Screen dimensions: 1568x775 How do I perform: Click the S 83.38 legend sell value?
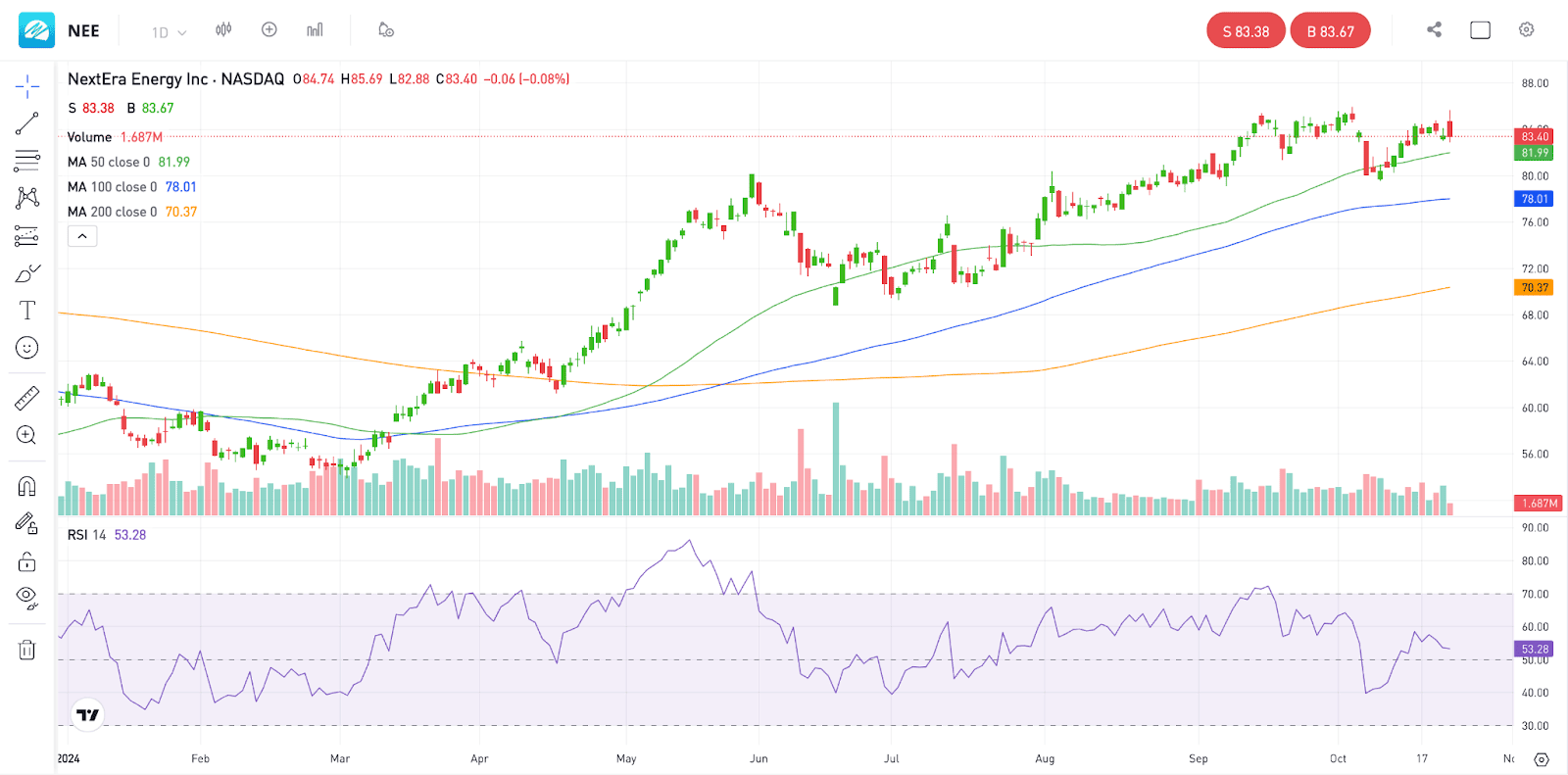coord(91,109)
